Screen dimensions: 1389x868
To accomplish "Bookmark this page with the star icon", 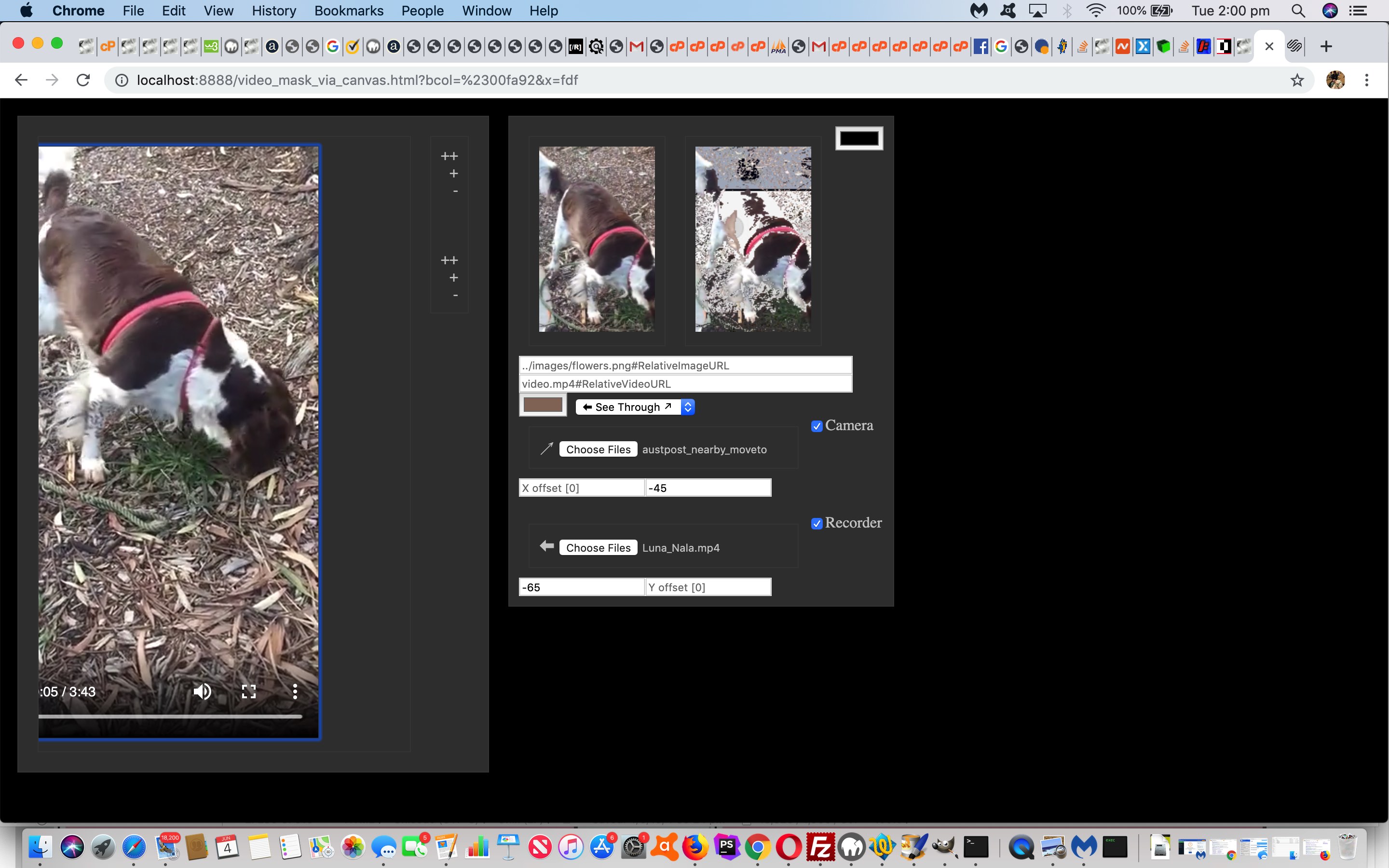I will click(1296, 81).
